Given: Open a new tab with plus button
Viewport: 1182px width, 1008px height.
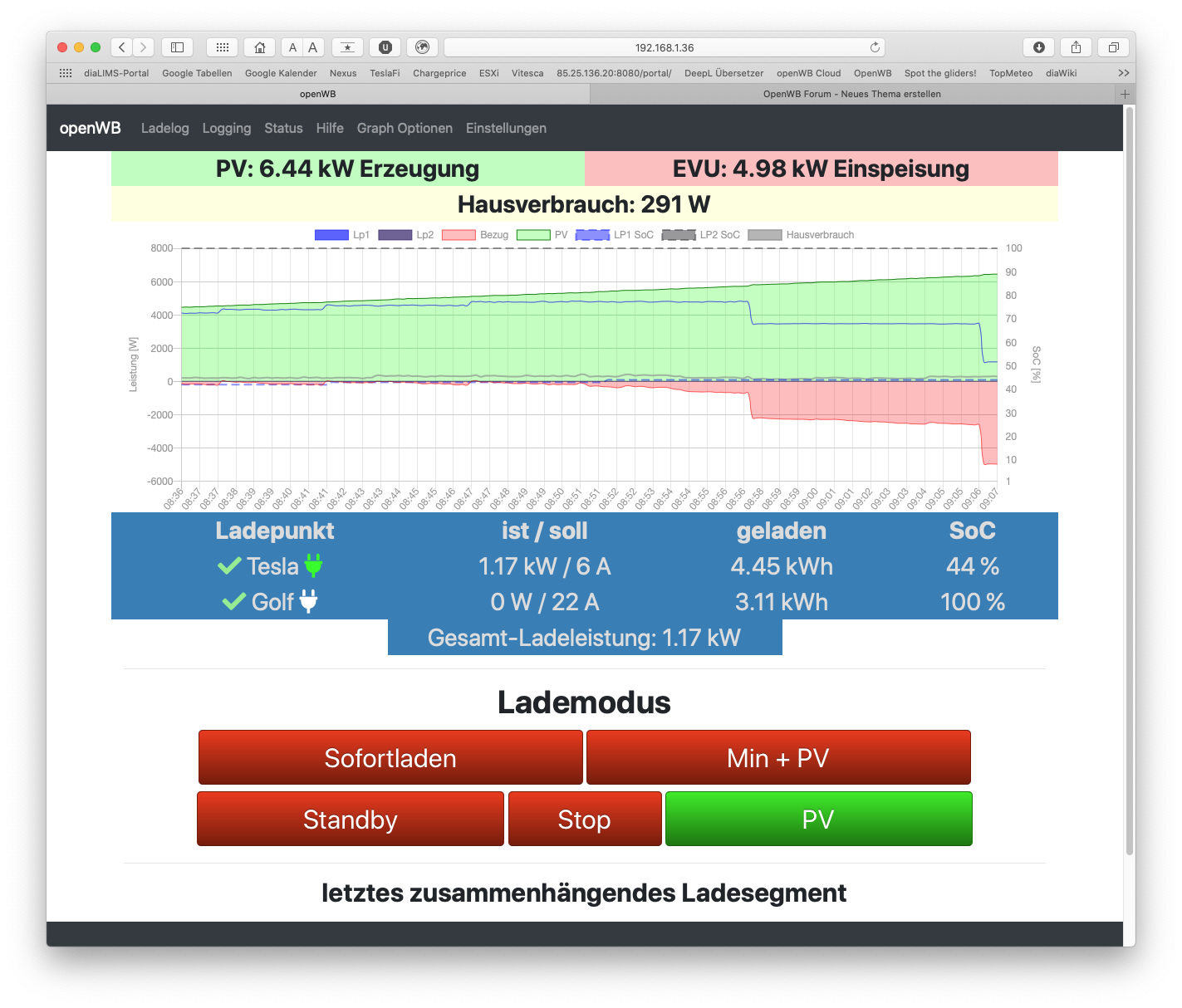Looking at the screenshot, I should click(1125, 94).
